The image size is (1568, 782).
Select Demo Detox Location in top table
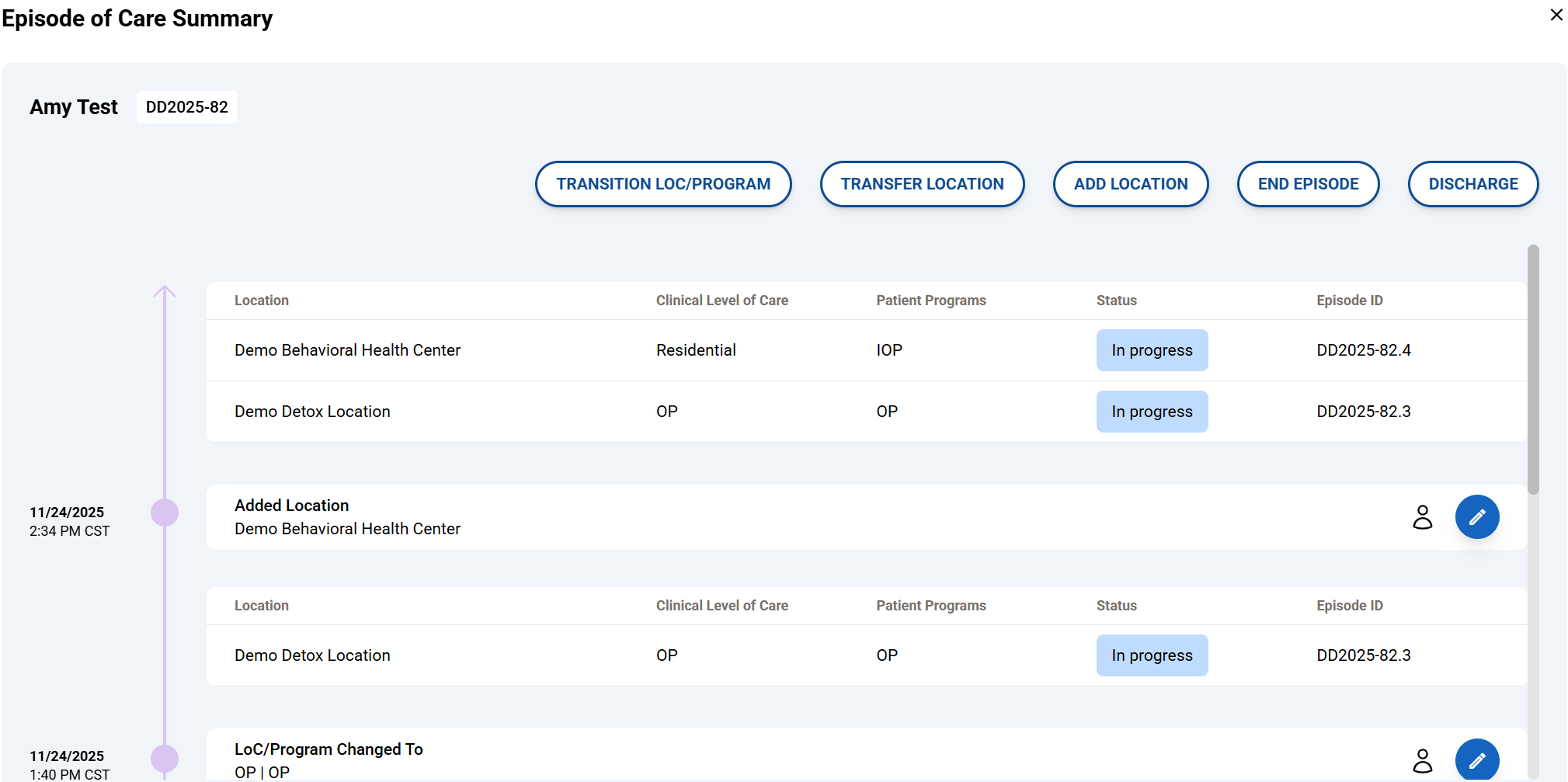coord(312,412)
